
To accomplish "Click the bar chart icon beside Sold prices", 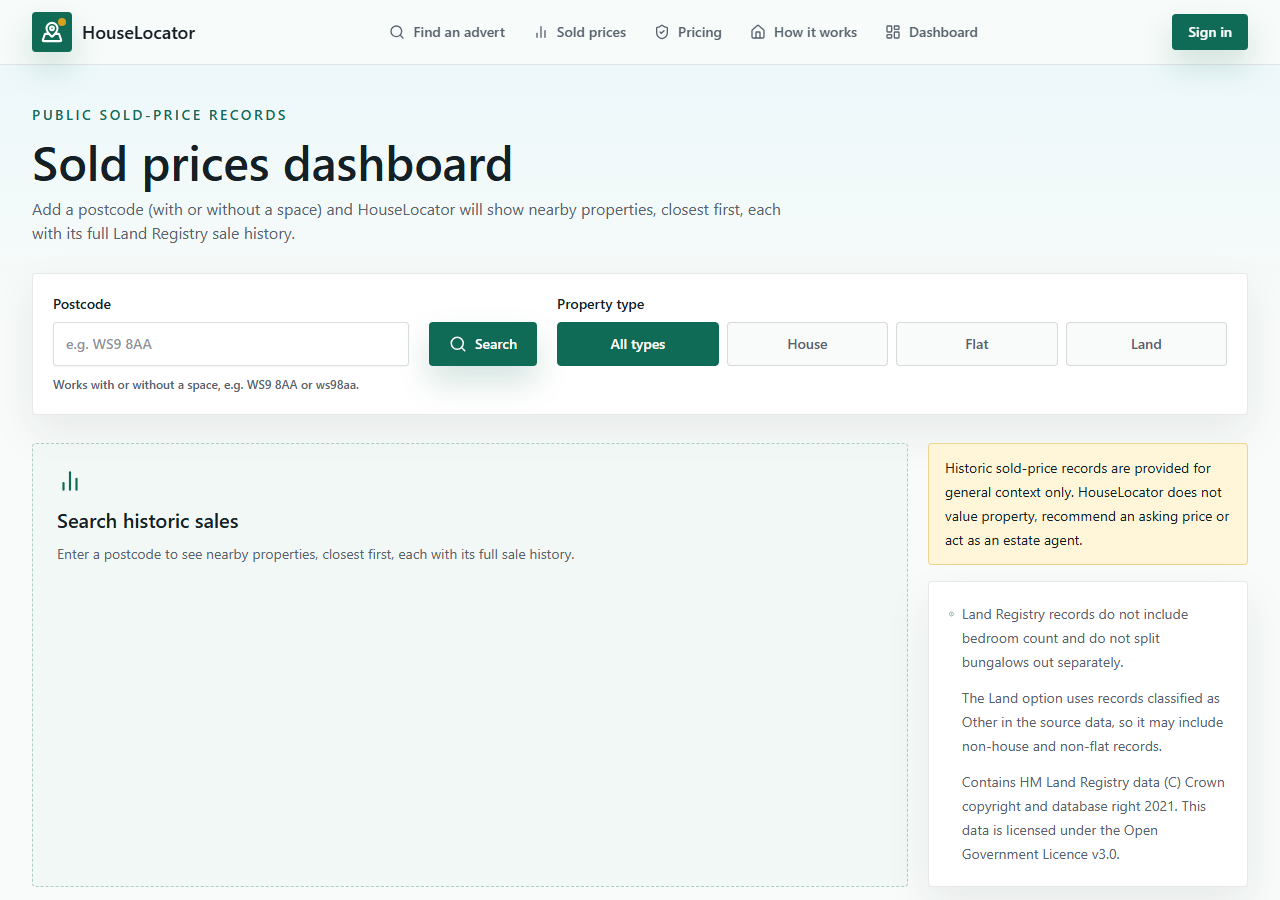I will click(x=541, y=32).
